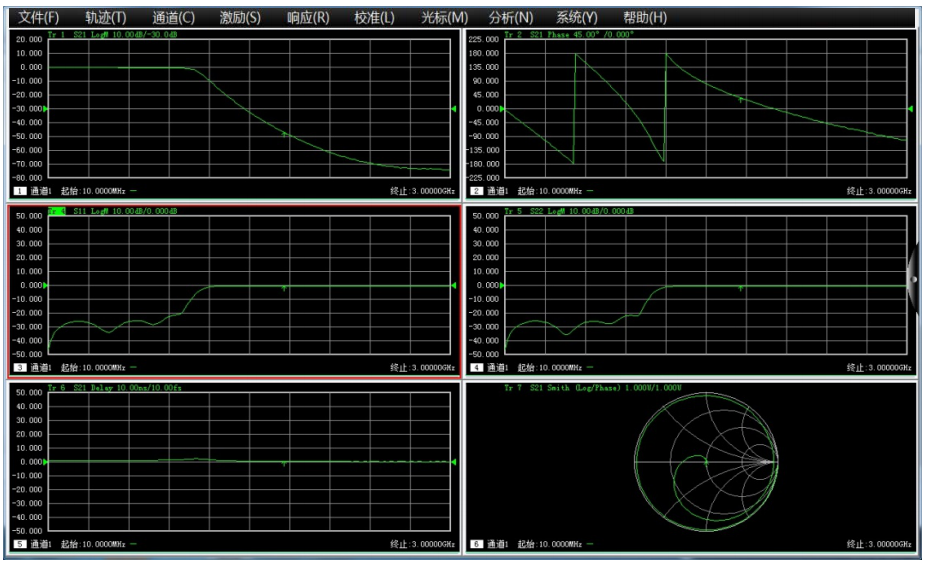Viewport: 926px width, 564px height.
Task: Open the 文件(F) menu
Action: pyautogui.click(x=39, y=17)
